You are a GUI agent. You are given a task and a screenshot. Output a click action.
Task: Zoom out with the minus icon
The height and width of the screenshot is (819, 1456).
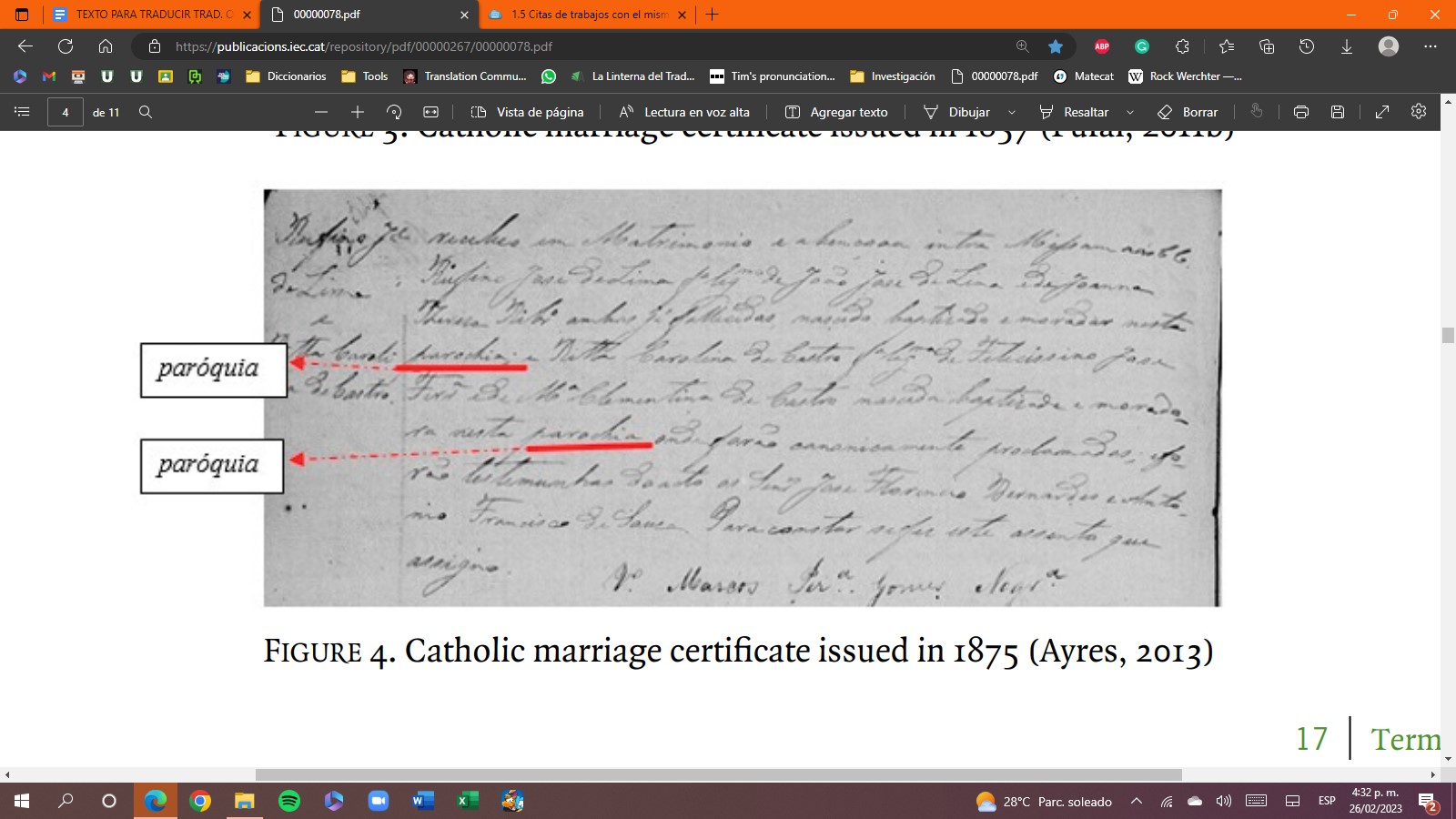(x=321, y=112)
